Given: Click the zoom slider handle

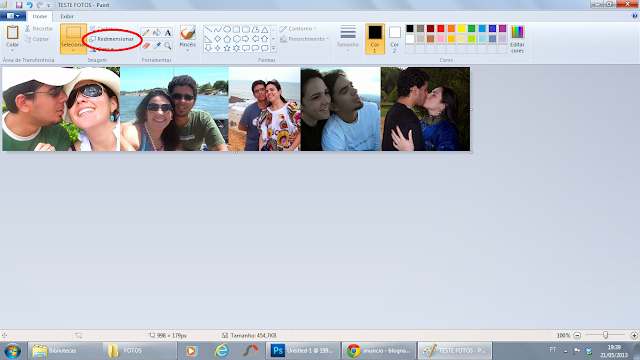Looking at the screenshot, I should point(606,336).
